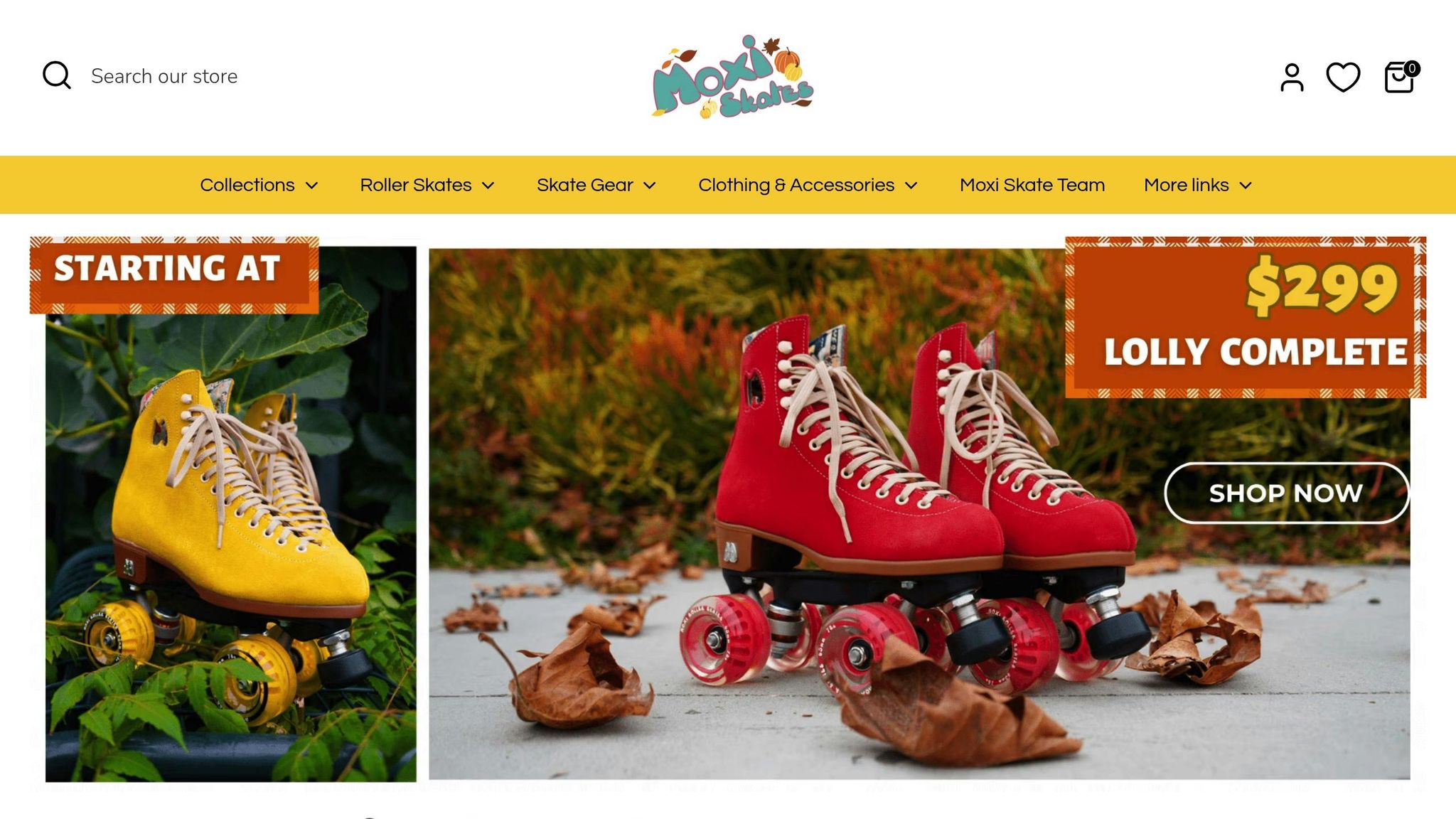This screenshot has width=1456, height=819.
Task: Click the search magnifier icon
Action: click(x=57, y=75)
